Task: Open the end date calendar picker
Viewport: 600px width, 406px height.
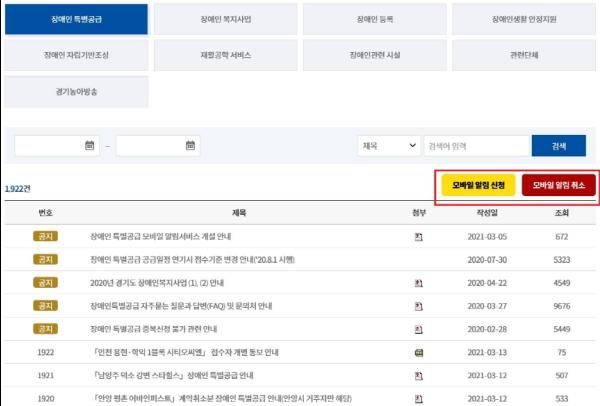Action: [x=191, y=146]
